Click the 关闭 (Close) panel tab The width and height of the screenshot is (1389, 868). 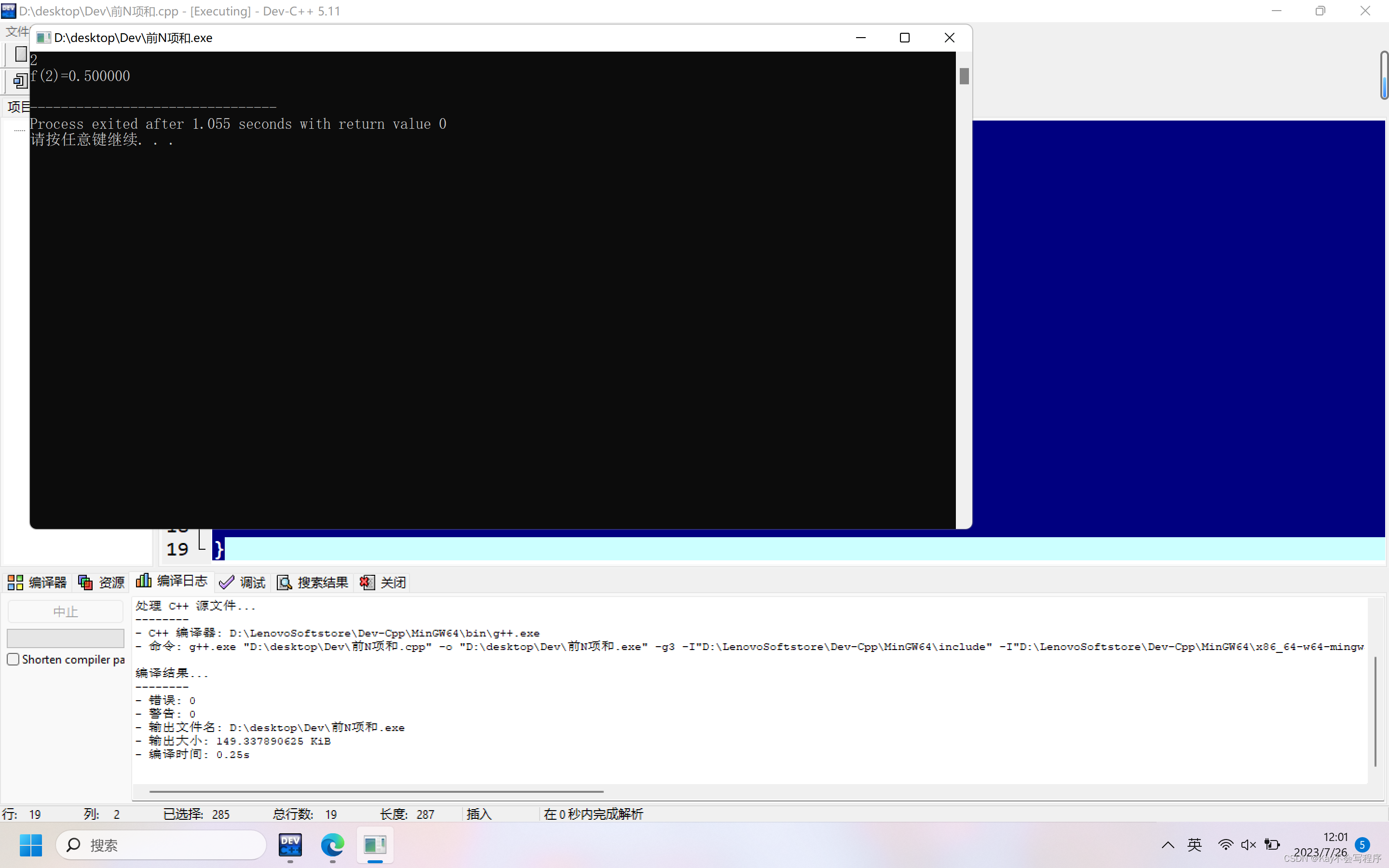(x=383, y=582)
